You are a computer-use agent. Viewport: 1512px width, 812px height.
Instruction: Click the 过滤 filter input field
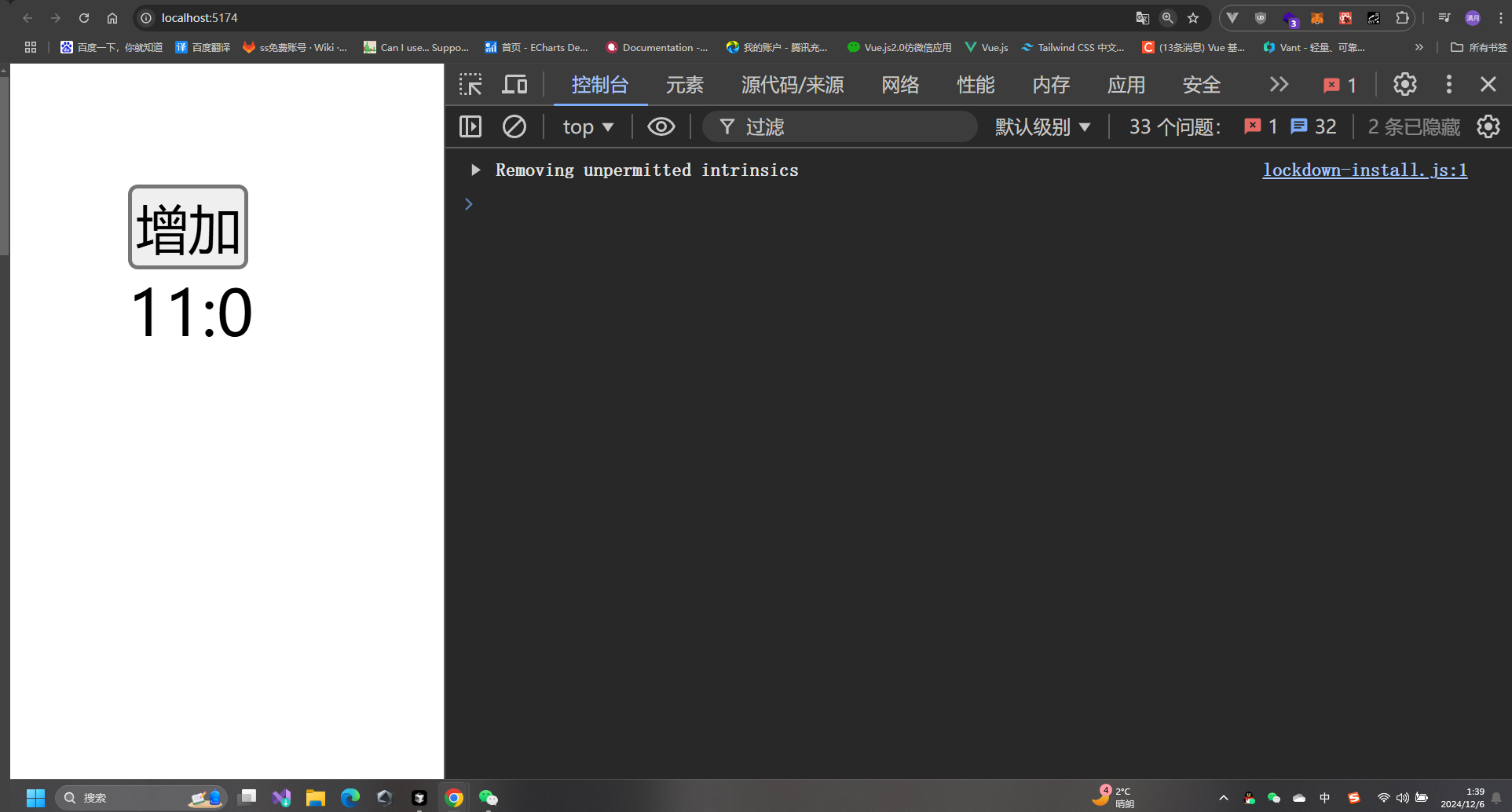tap(840, 126)
